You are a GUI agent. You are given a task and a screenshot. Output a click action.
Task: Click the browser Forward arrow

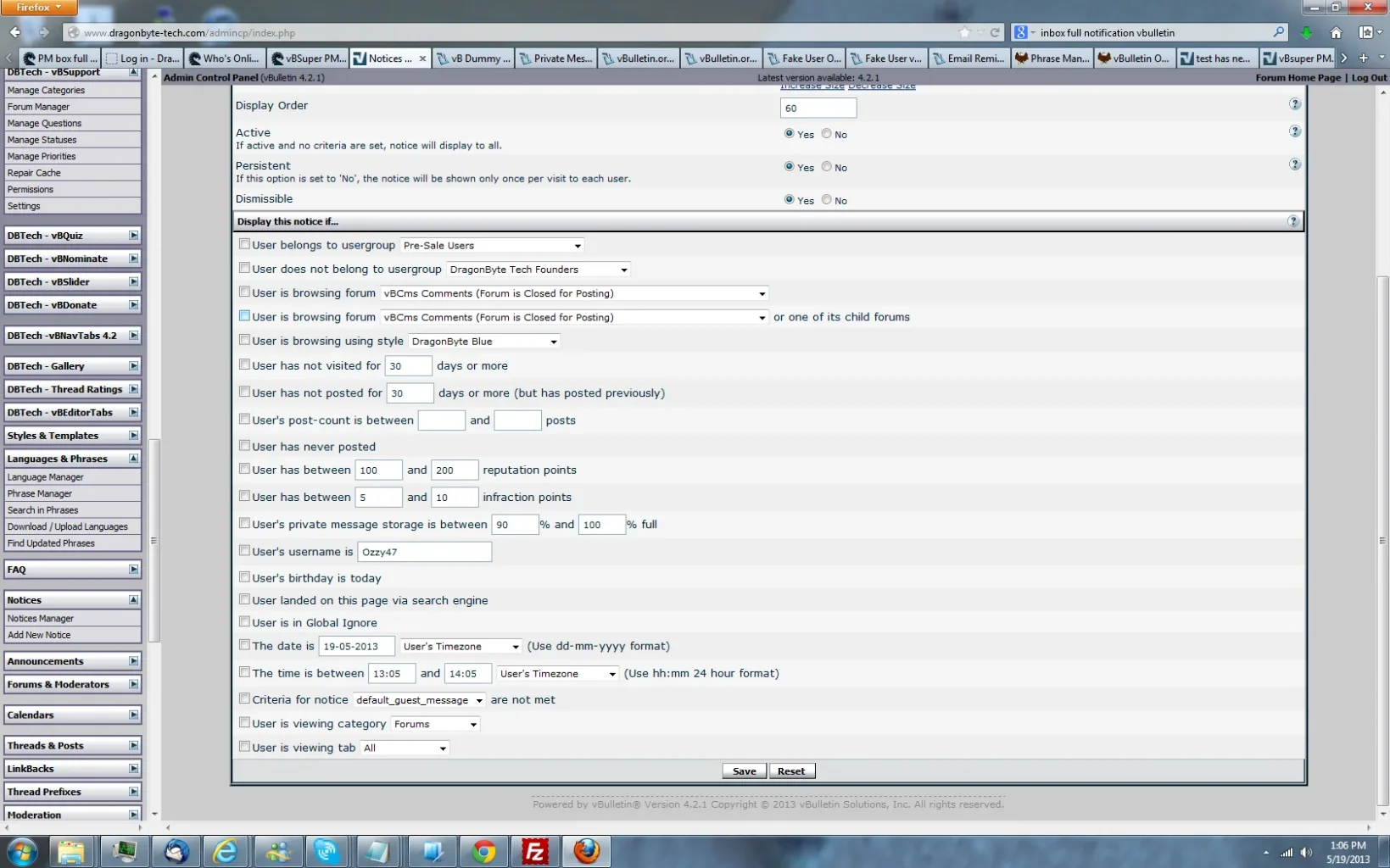pos(43,32)
